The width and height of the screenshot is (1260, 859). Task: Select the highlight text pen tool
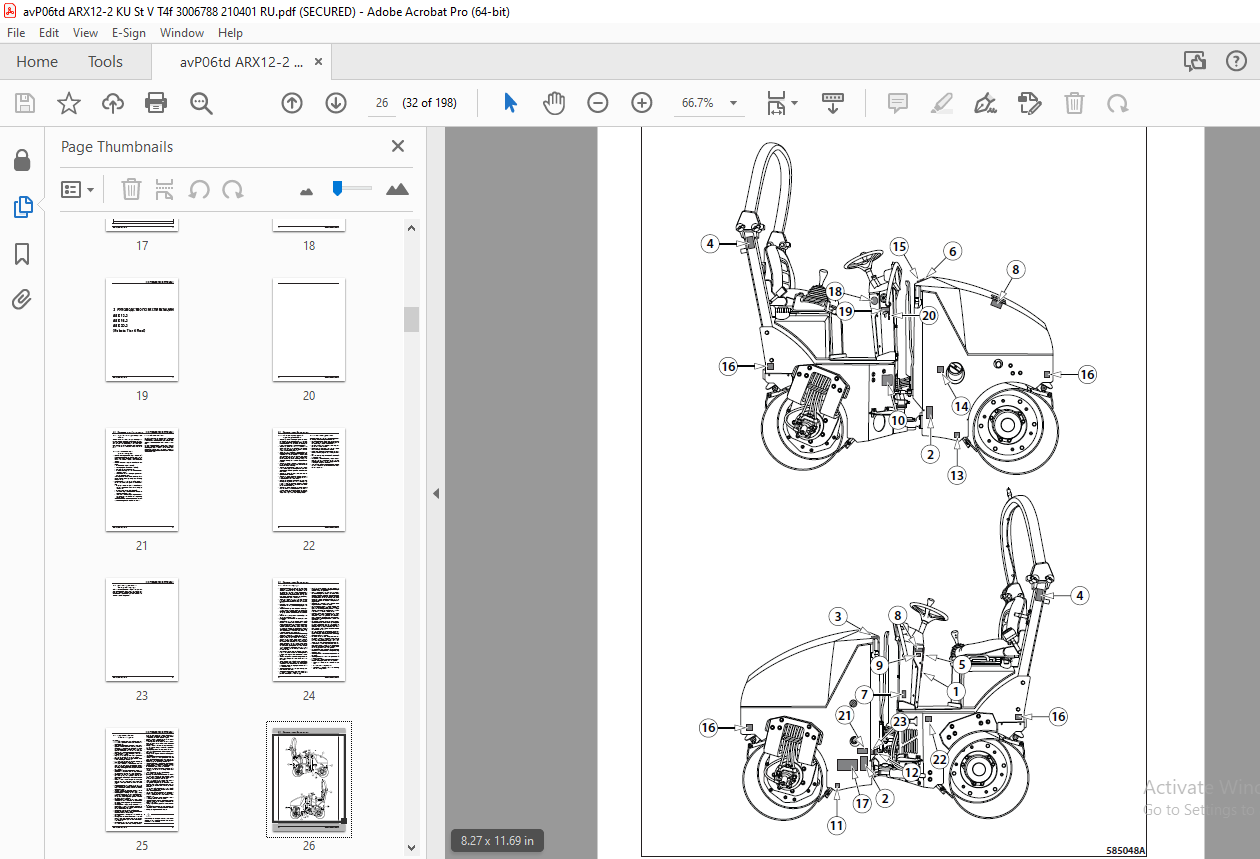pyautogui.click(x=941, y=102)
